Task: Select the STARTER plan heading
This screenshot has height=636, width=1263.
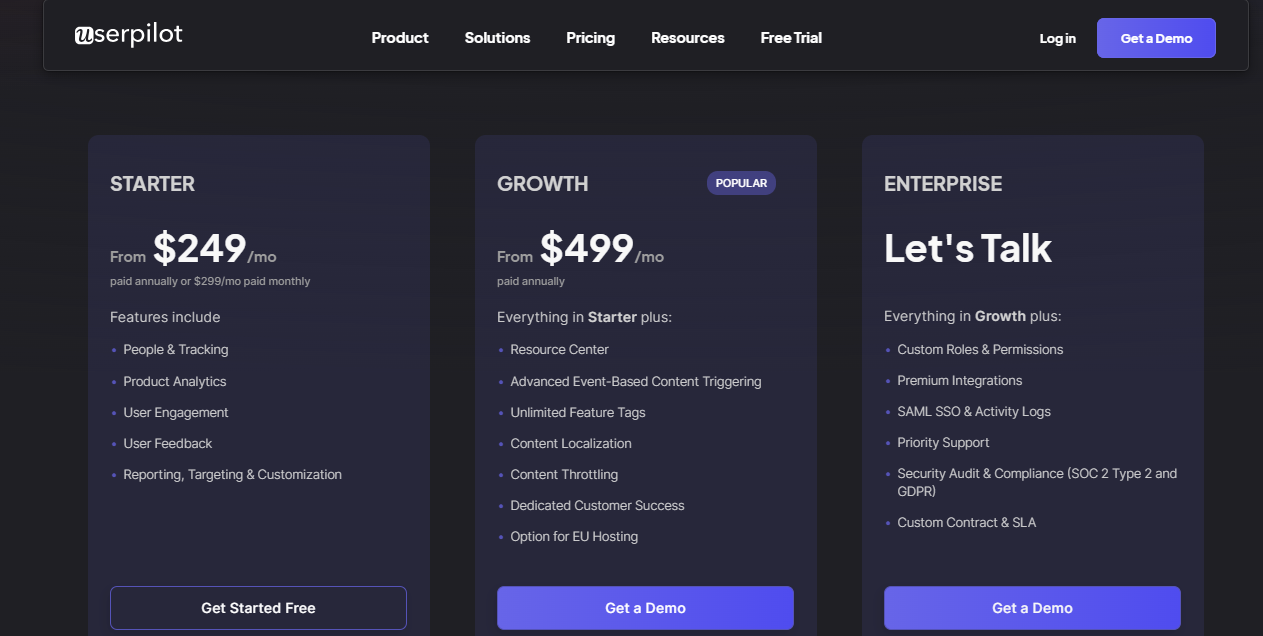Action: pos(152,184)
